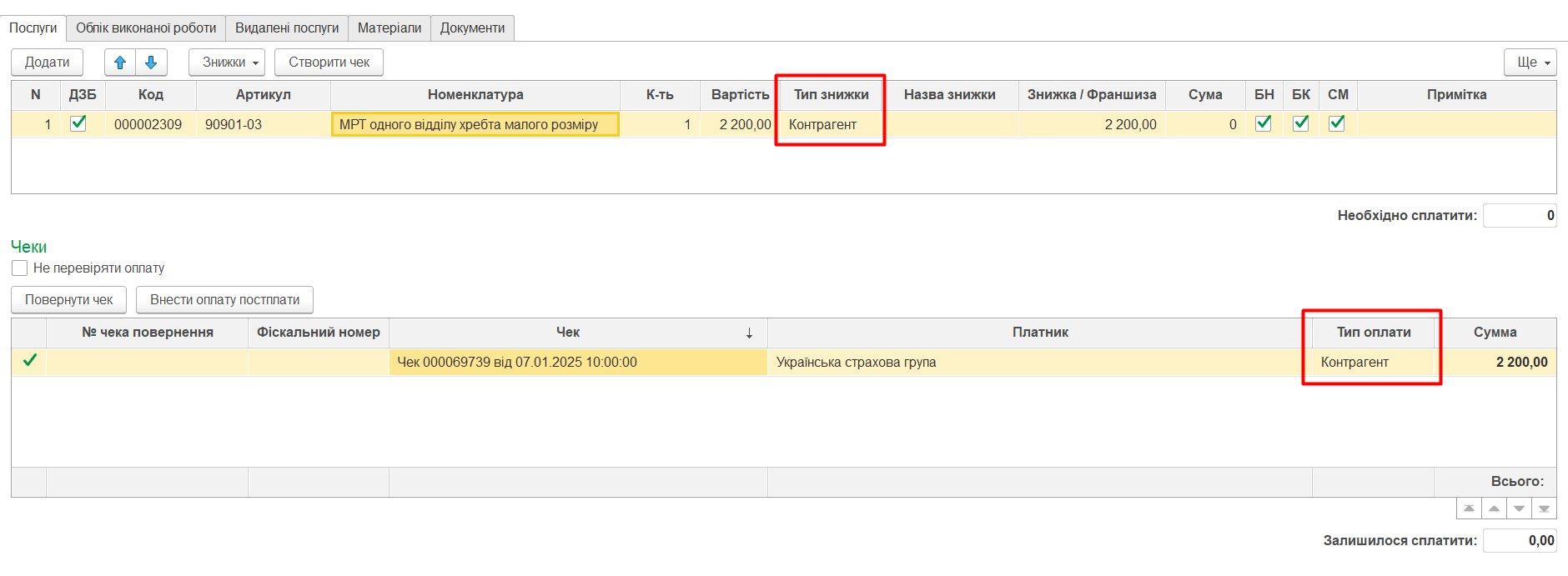Uncheck БН checkbox in service row
This screenshot has width=1568, height=576.
click(1264, 123)
